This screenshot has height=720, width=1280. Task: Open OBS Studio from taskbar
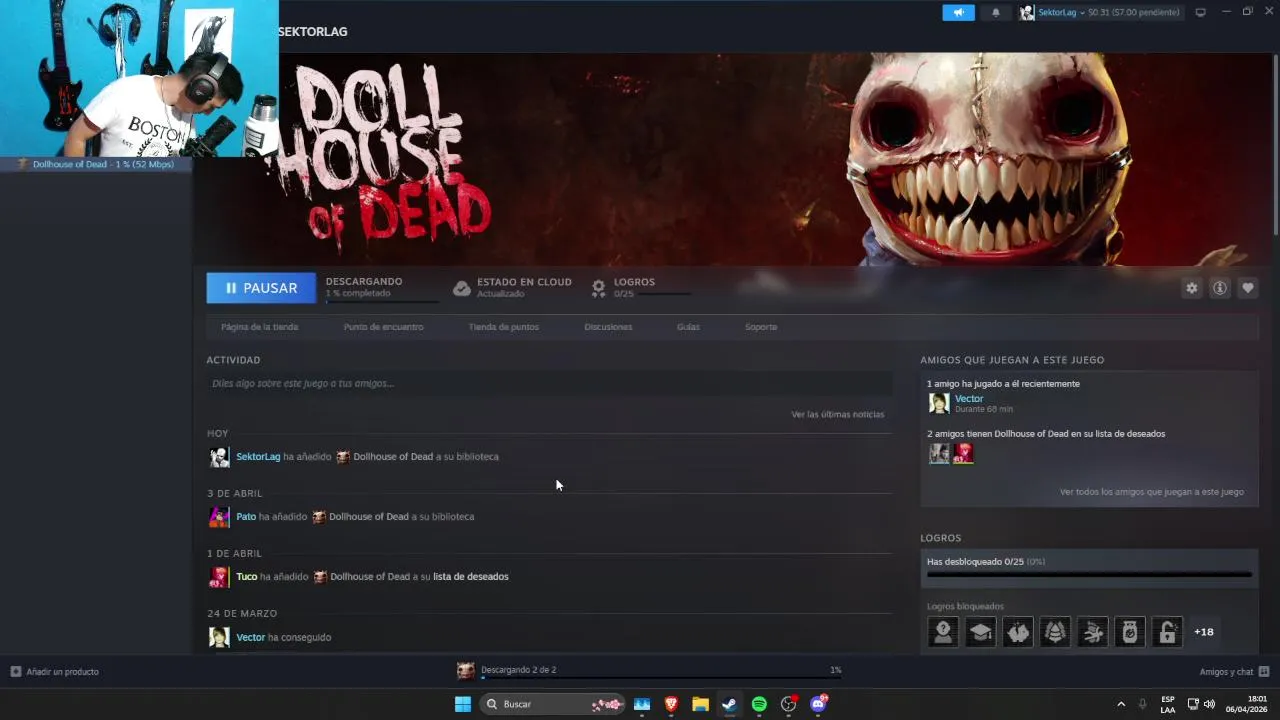(x=788, y=704)
